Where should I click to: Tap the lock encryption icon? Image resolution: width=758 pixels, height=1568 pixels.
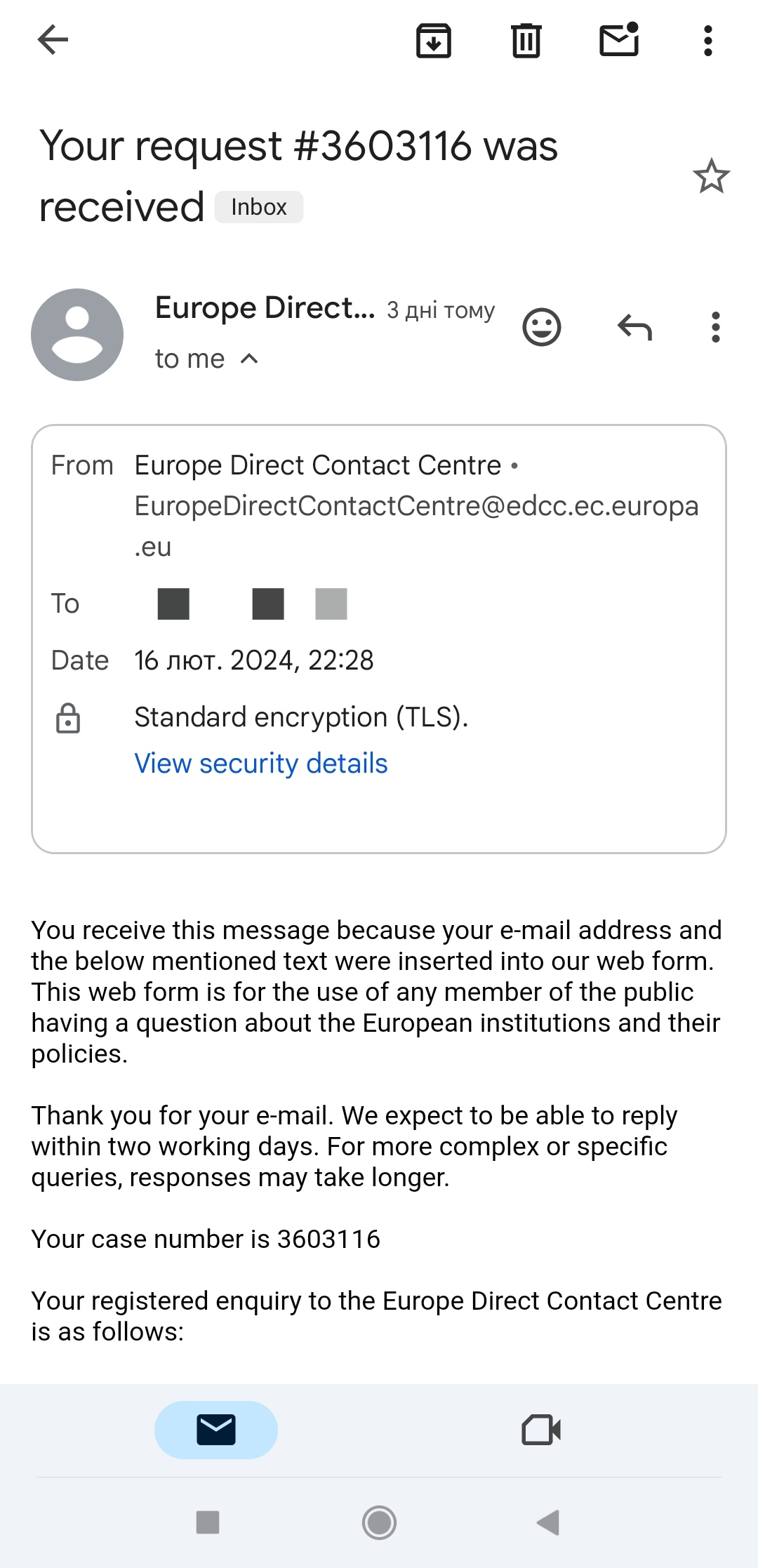pos(68,718)
